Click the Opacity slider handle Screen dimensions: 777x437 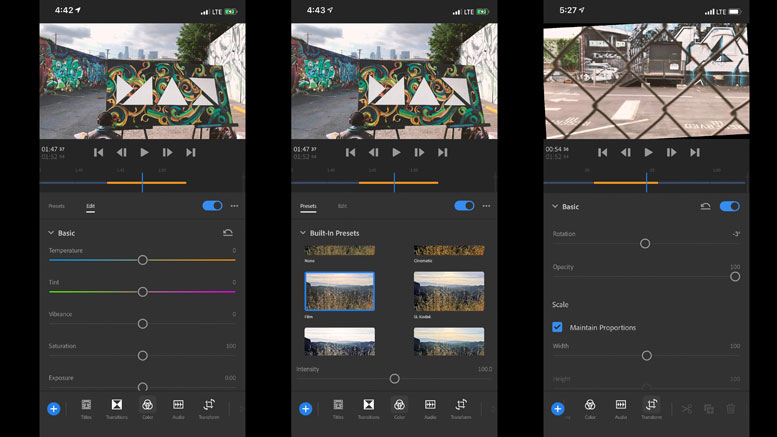tap(735, 276)
